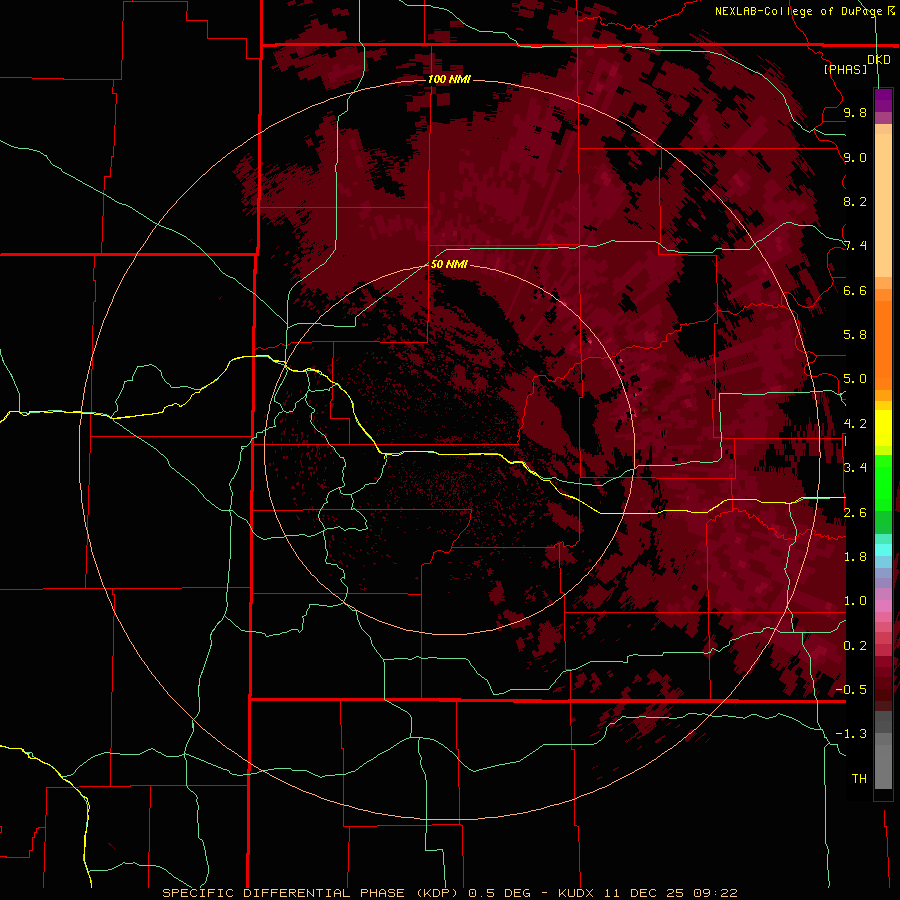Click the purple segment atop the color bar

tap(883, 100)
